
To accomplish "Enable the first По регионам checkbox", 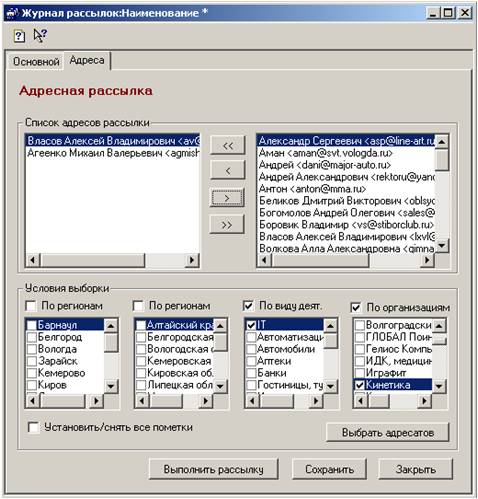I will [x=31, y=306].
